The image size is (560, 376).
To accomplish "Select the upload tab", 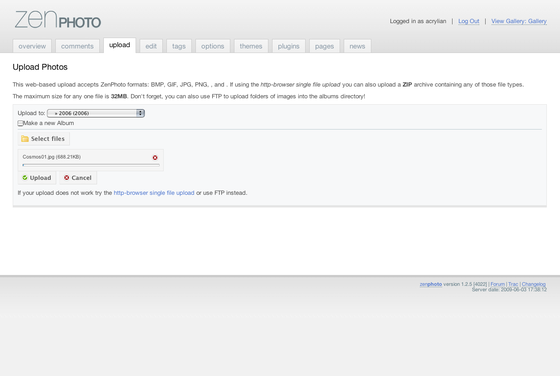I will point(120,45).
